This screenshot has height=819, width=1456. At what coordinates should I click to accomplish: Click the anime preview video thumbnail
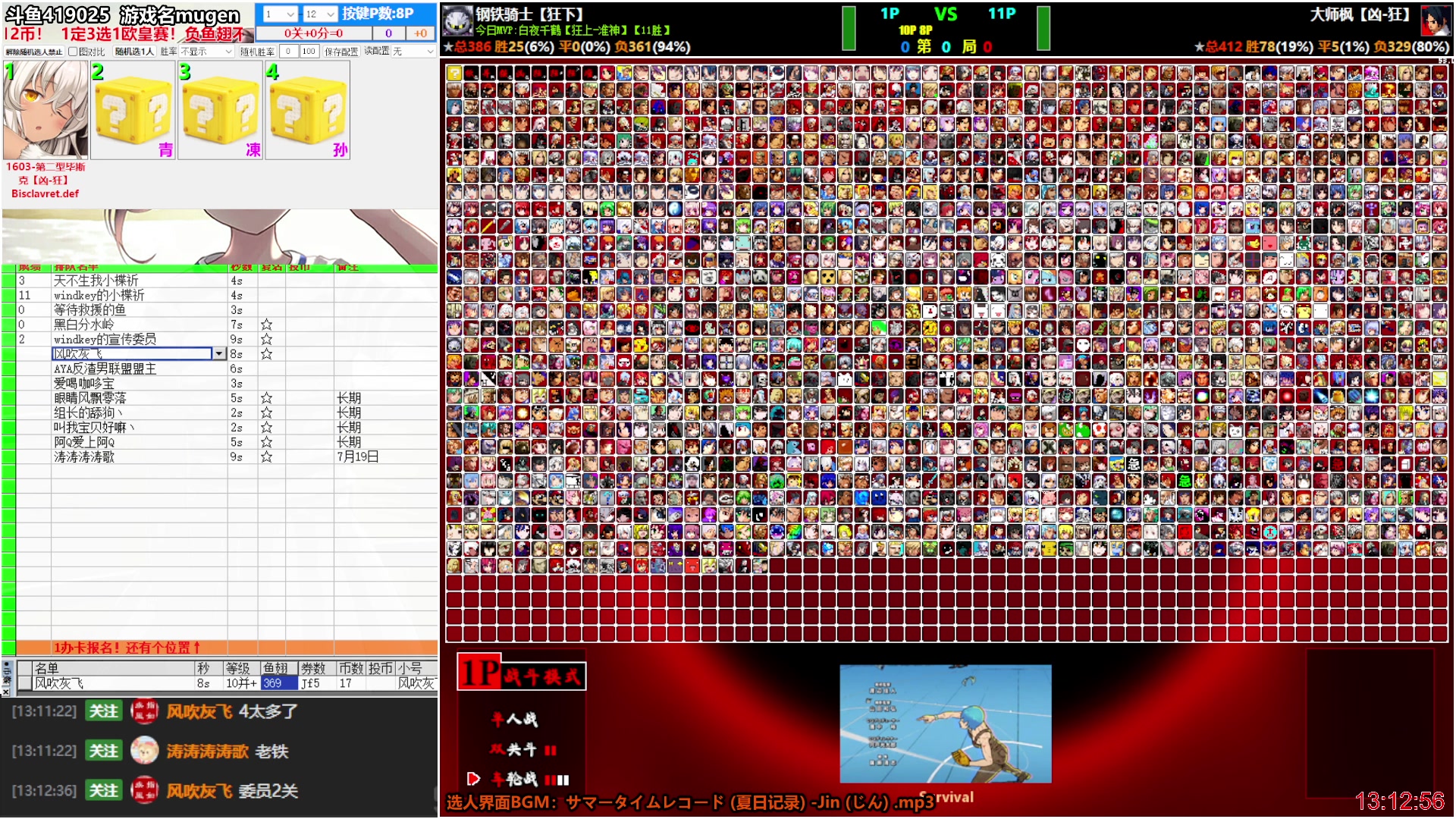(x=945, y=723)
